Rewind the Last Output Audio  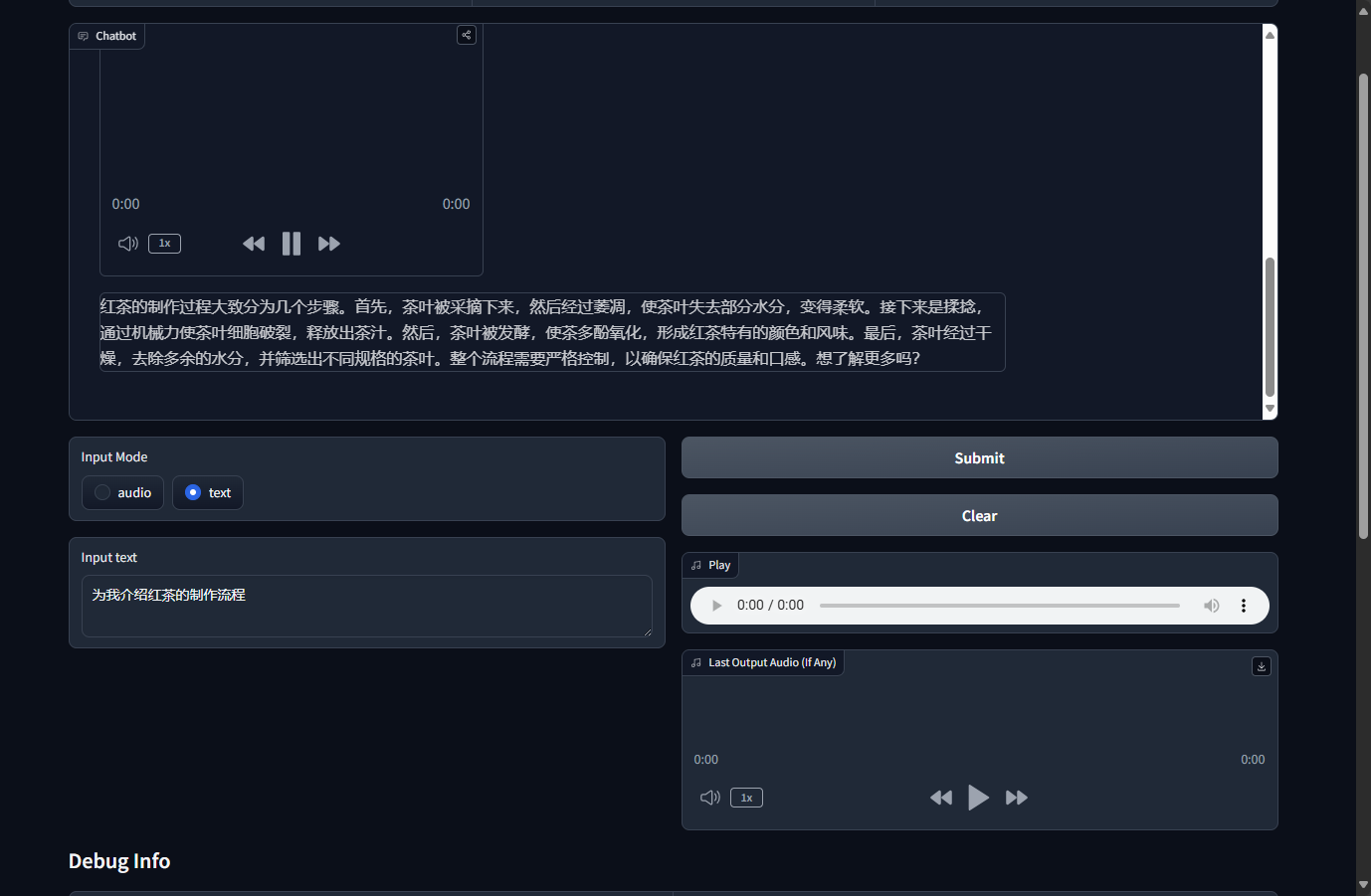941,798
